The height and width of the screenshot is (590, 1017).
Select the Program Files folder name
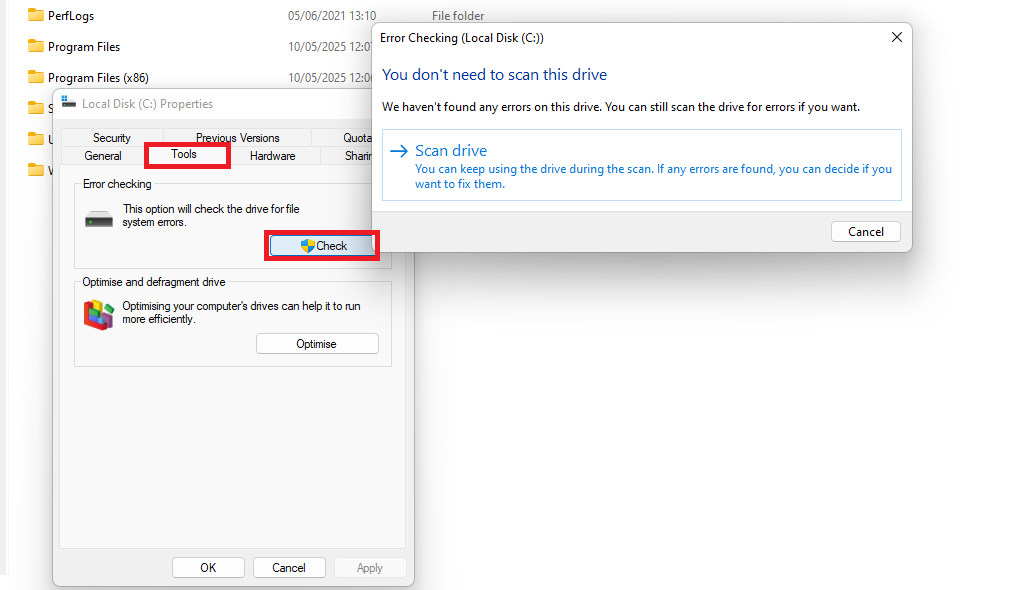pyautogui.click(x=84, y=47)
